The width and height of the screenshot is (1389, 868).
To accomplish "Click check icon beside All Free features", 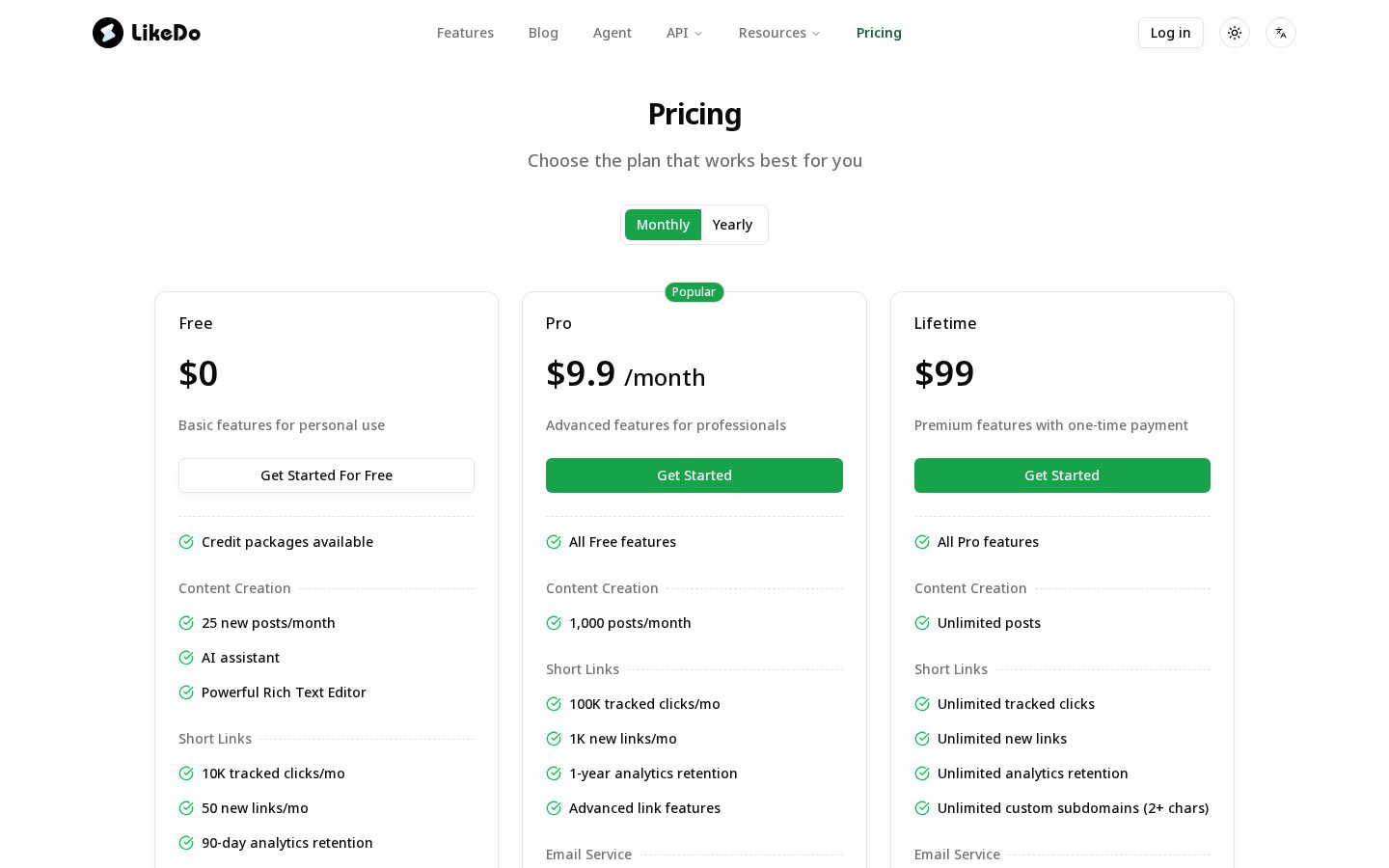I will [554, 542].
